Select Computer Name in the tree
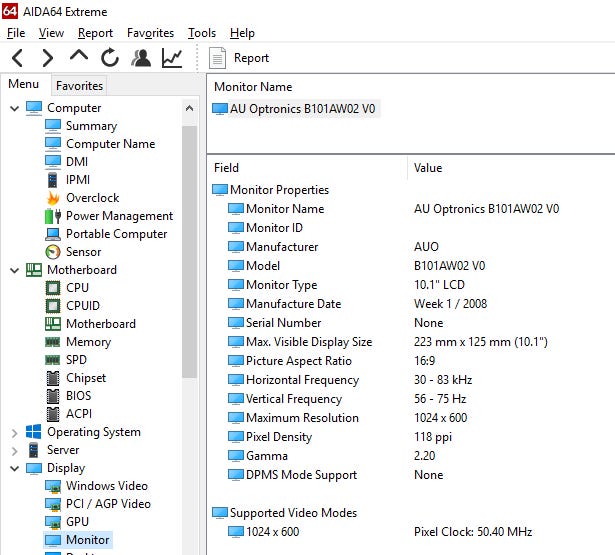The height and width of the screenshot is (555, 615). tap(111, 144)
